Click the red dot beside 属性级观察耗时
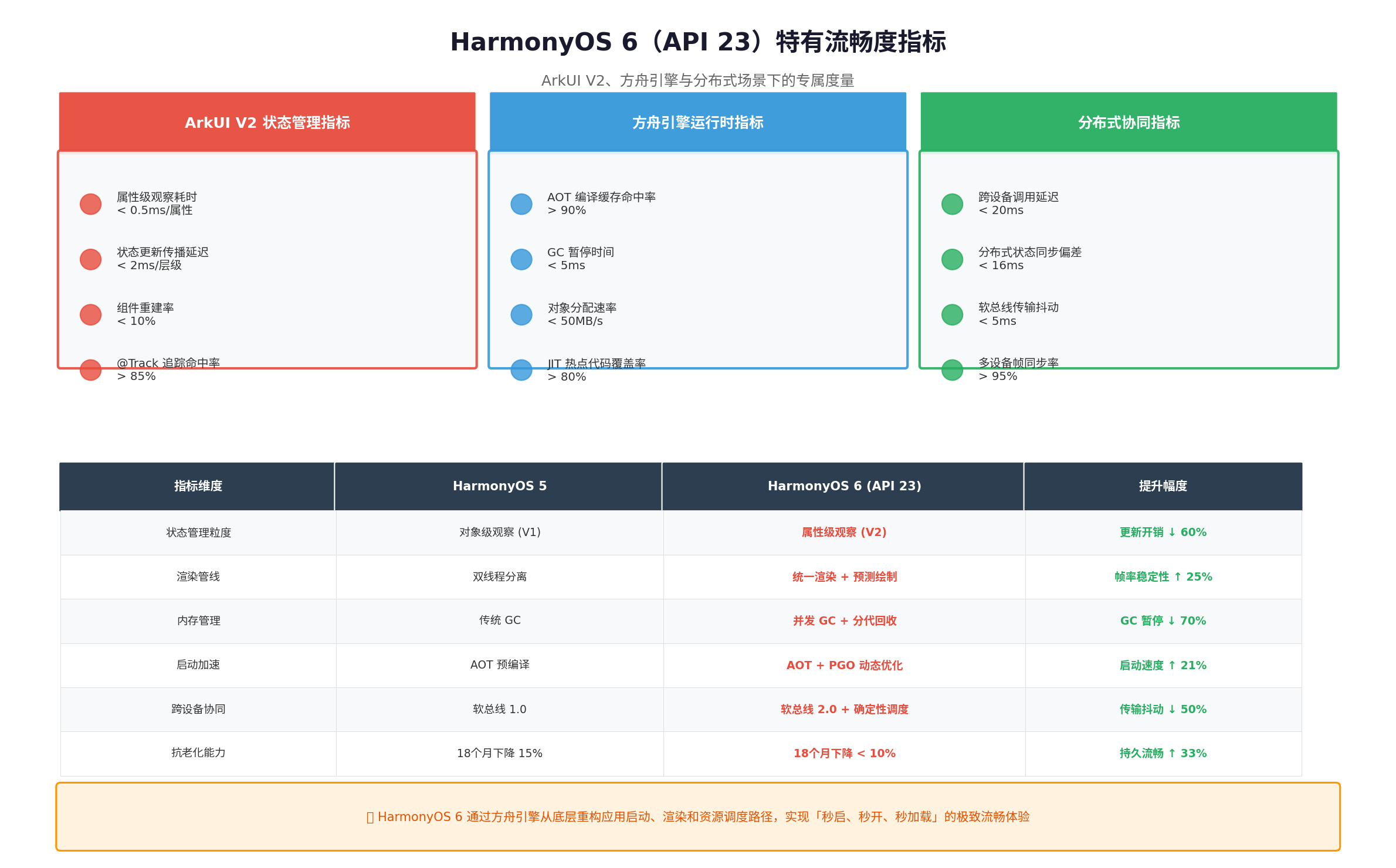 tap(90, 204)
